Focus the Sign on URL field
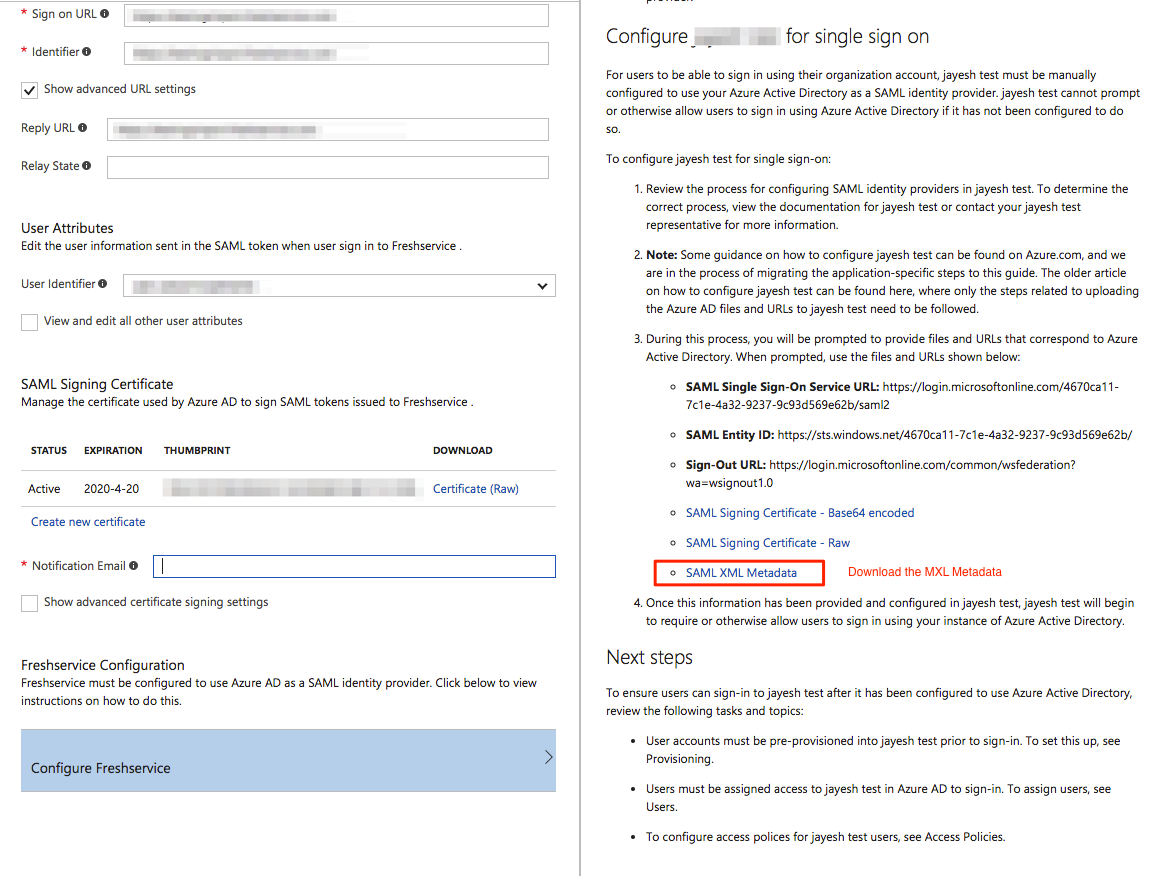1164x876 pixels. (336, 16)
